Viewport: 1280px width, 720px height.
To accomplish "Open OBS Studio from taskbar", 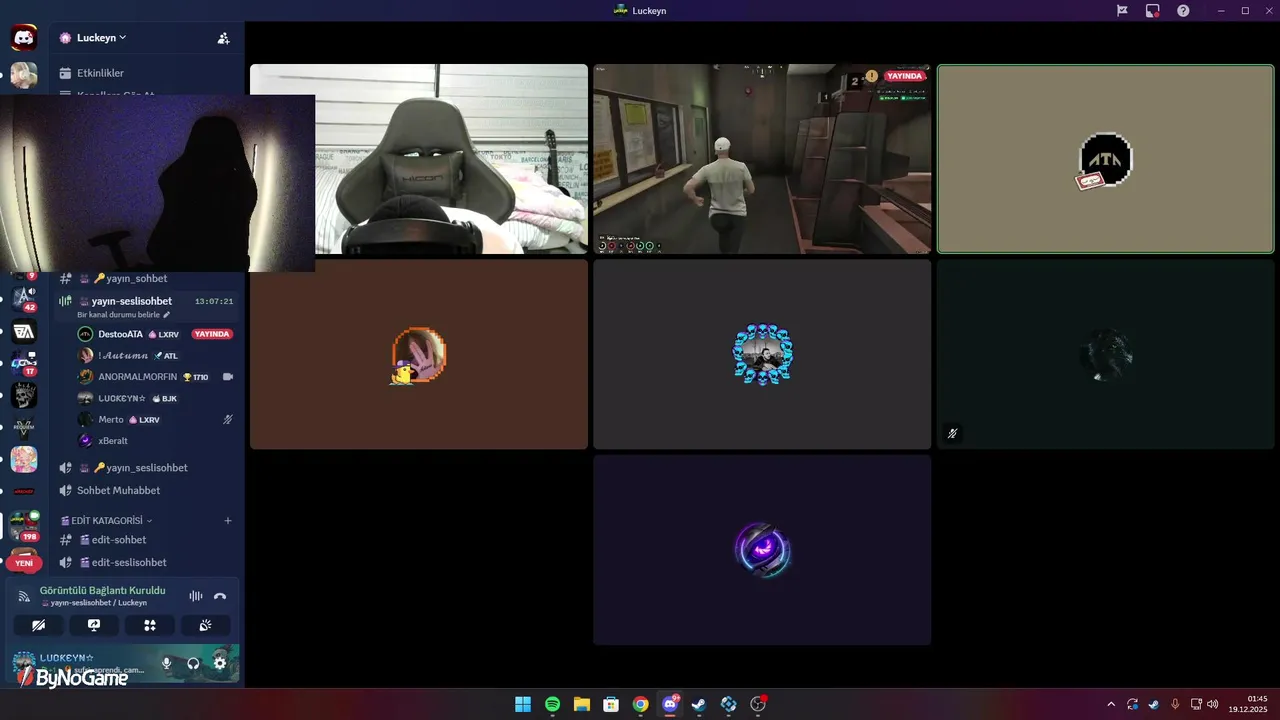I will [758, 704].
